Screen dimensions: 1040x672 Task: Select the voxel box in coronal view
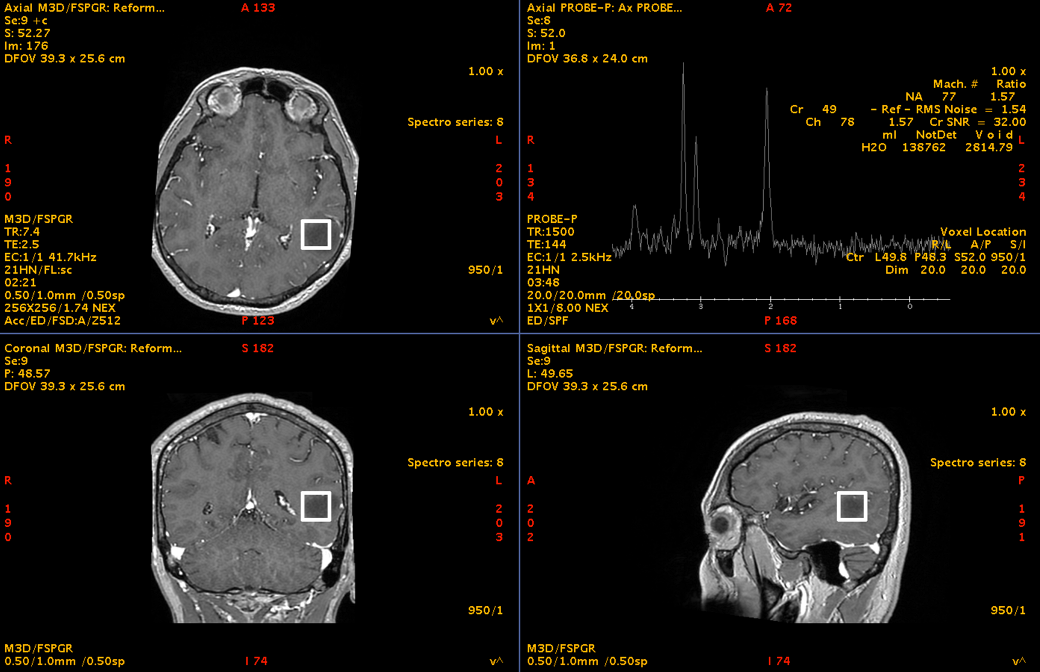pyautogui.click(x=316, y=506)
